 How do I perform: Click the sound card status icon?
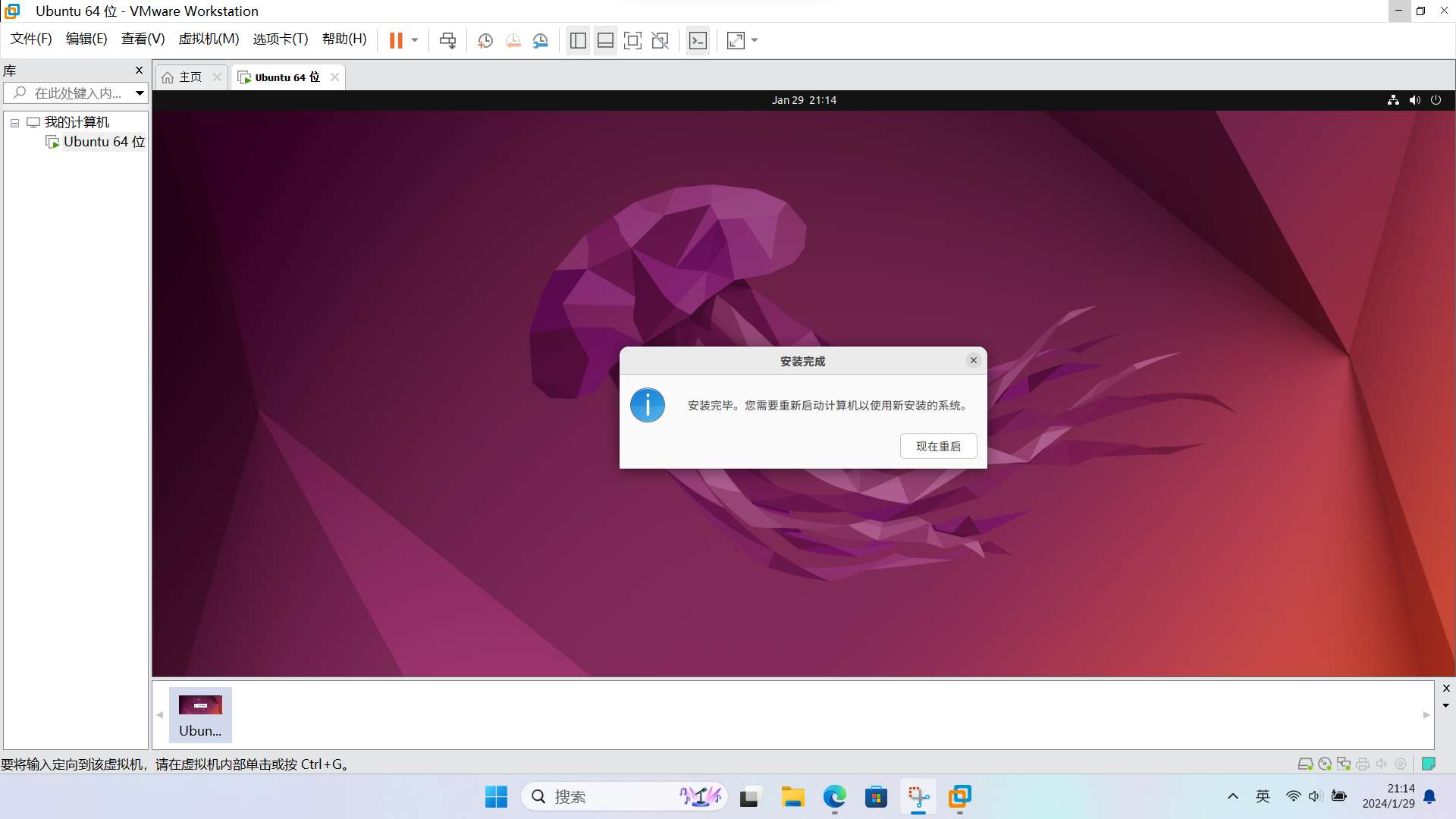[x=1382, y=764]
